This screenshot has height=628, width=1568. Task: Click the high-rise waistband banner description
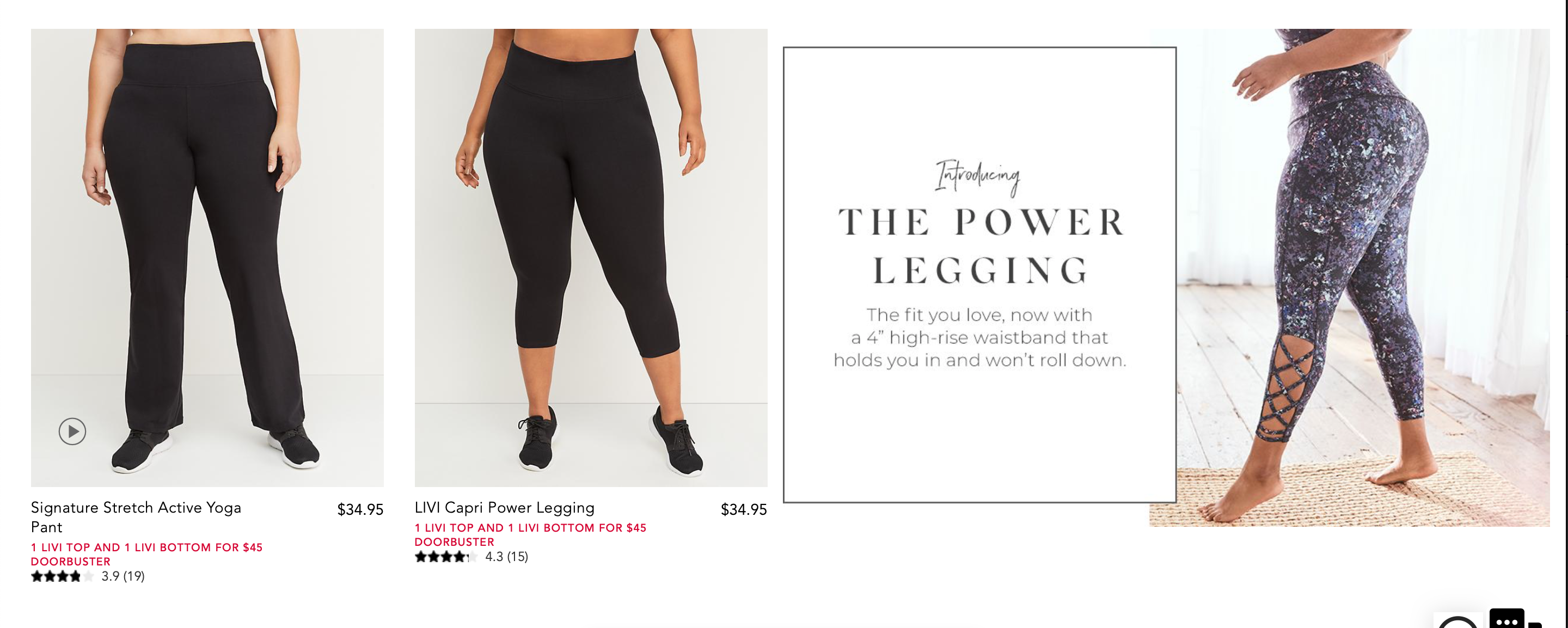[980, 338]
